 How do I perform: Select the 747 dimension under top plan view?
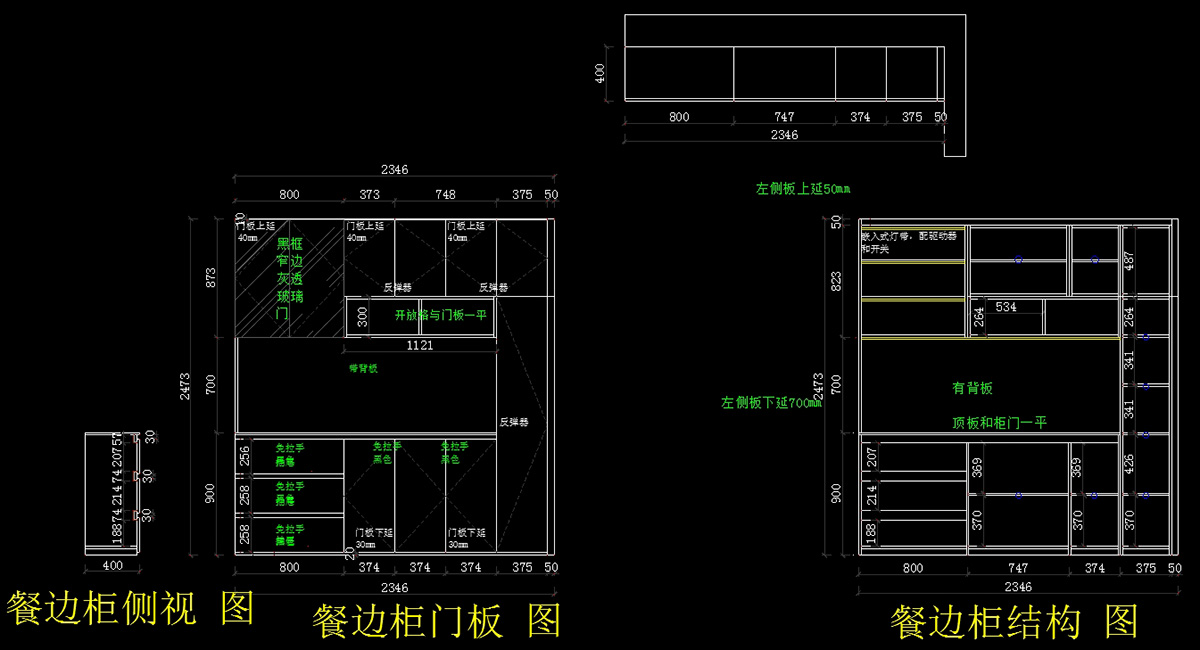pos(784,117)
